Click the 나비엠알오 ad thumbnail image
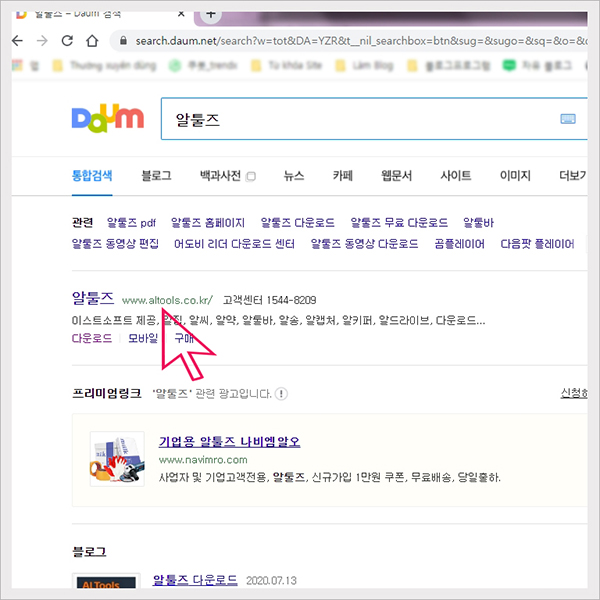Viewport: 600px width, 600px height. pos(117,459)
